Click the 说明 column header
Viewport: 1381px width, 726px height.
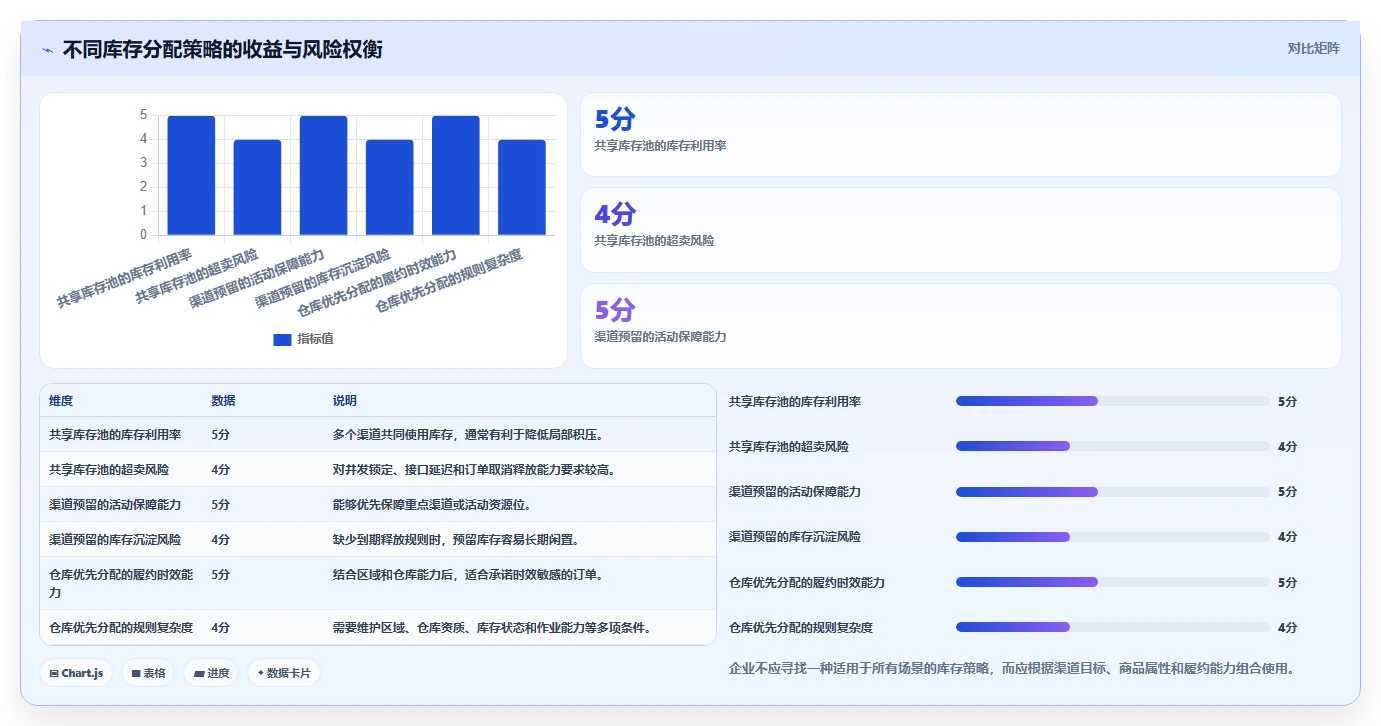[345, 401]
